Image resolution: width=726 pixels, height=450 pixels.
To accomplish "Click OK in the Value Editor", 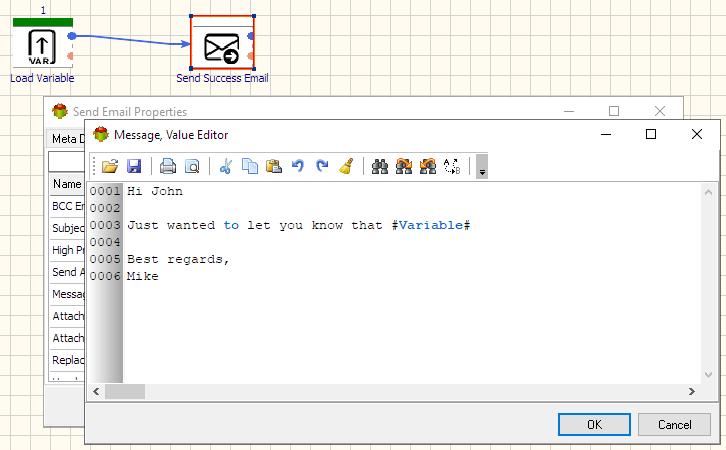I will 594,425.
